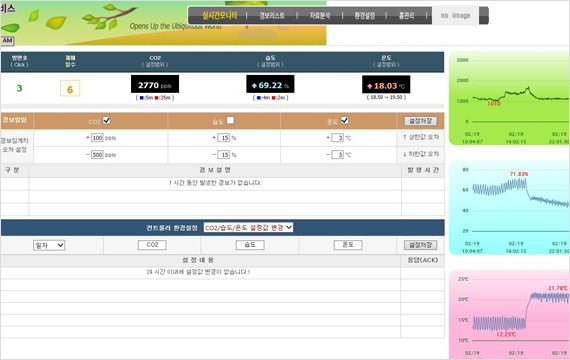Screen dimensions: 570x360
Task: Open the CO2/습도/온도 설정값 변경 dropdown
Action: coord(248,227)
